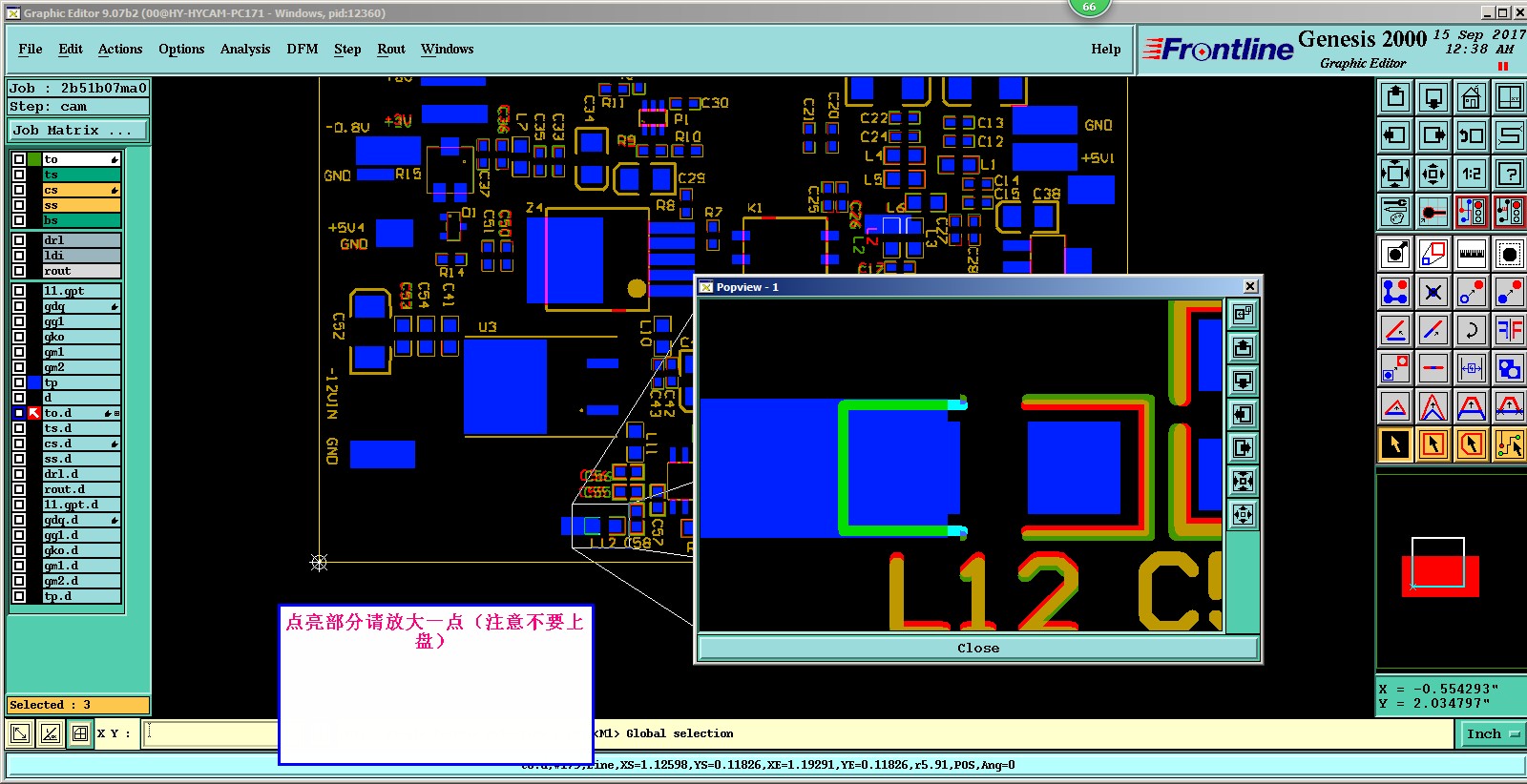Viewport: 1527px width, 784px height.
Task: Select layer name ldi in list
Action: [x=82, y=256]
